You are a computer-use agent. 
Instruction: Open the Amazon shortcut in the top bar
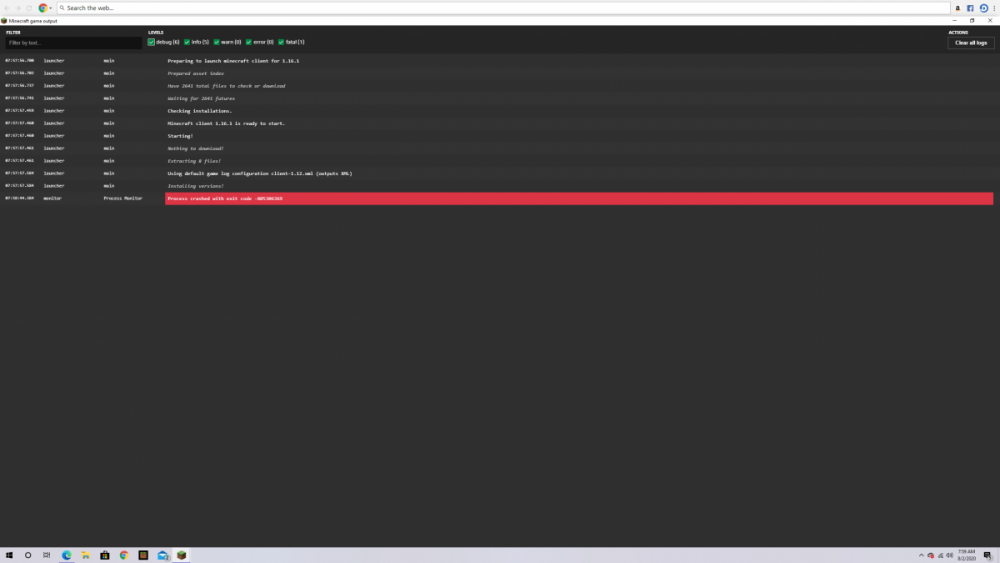pyautogui.click(x=957, y=8)
